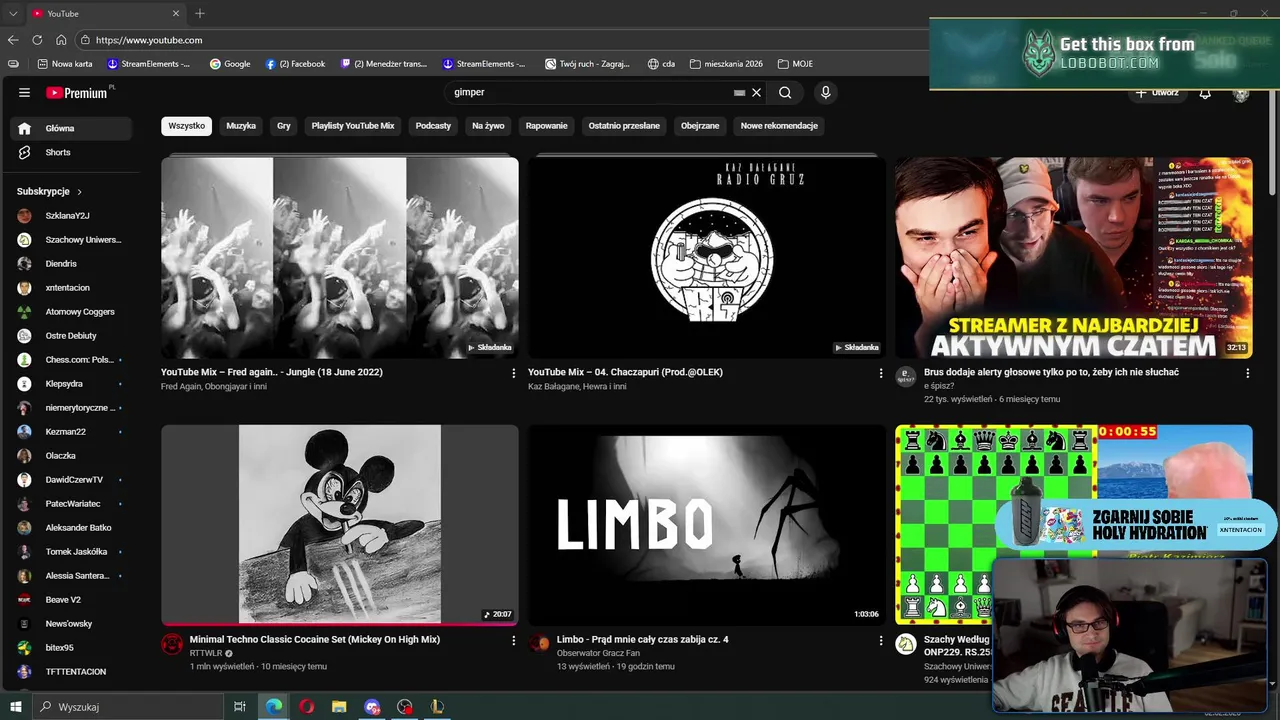Open options menu for Chaczapuri mix
Image resolution: width=1280 pixels, height=720 pixels.
(x=881, y=373)
